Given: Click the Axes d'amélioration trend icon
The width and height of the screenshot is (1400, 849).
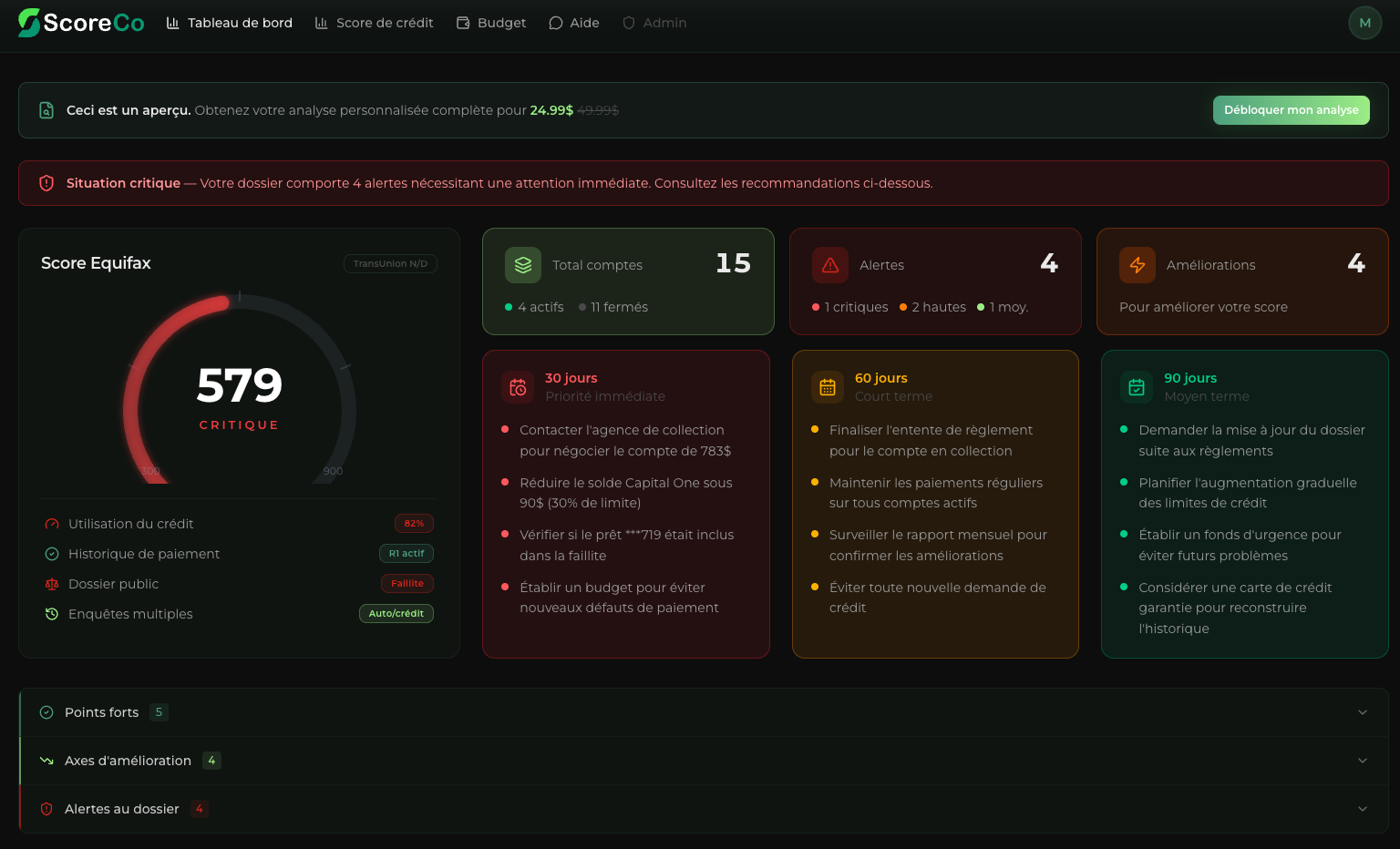Looking at the screenshot, I should 46,761.
